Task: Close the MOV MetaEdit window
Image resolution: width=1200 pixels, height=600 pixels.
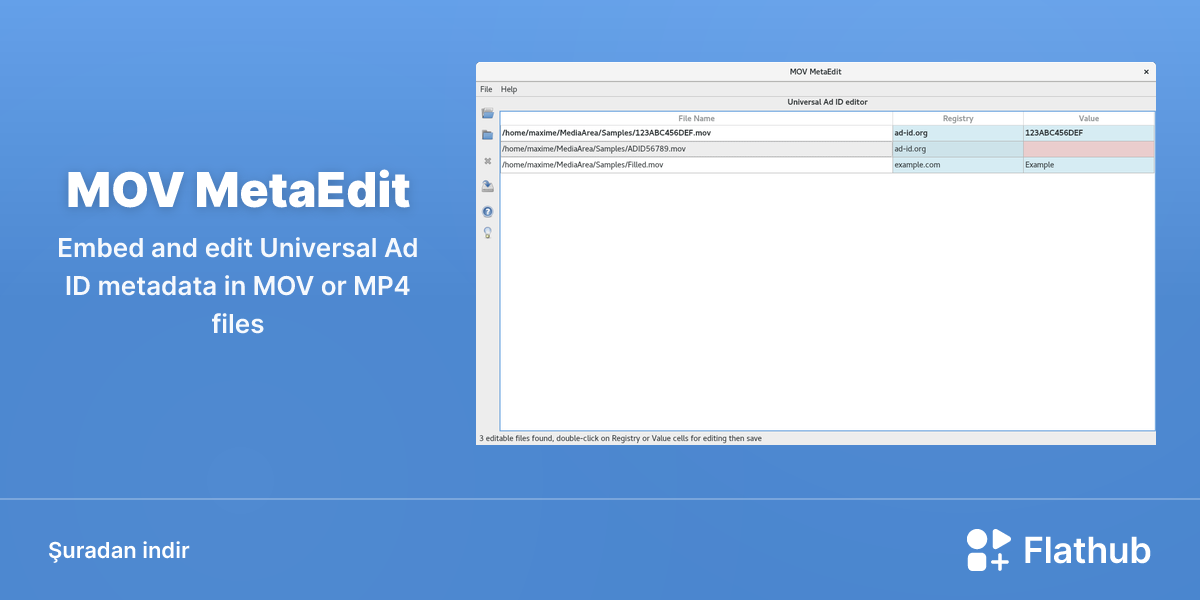Action: pyautogui.click(x=1146, y=72)
